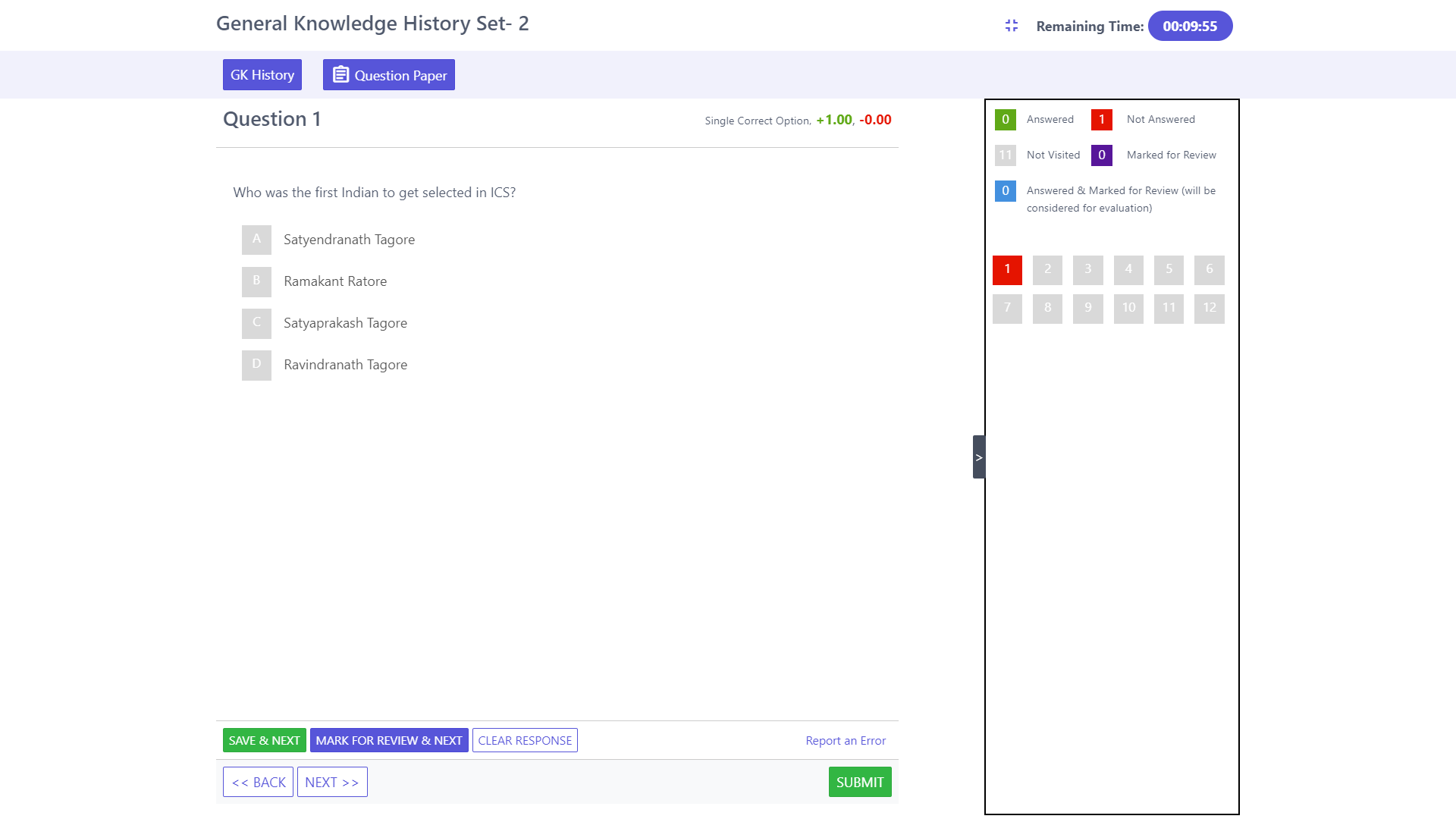Click MARK FOR REVIEW & NEXT
This screenshot has height=819, width=1456.
(388, 740)
